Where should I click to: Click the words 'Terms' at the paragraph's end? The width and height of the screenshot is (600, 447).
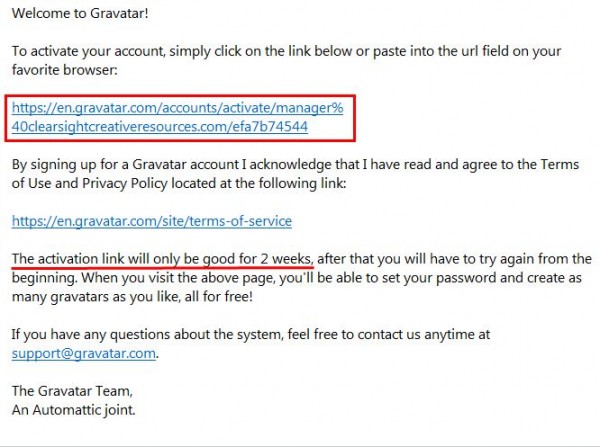click(x=559, y=165)
